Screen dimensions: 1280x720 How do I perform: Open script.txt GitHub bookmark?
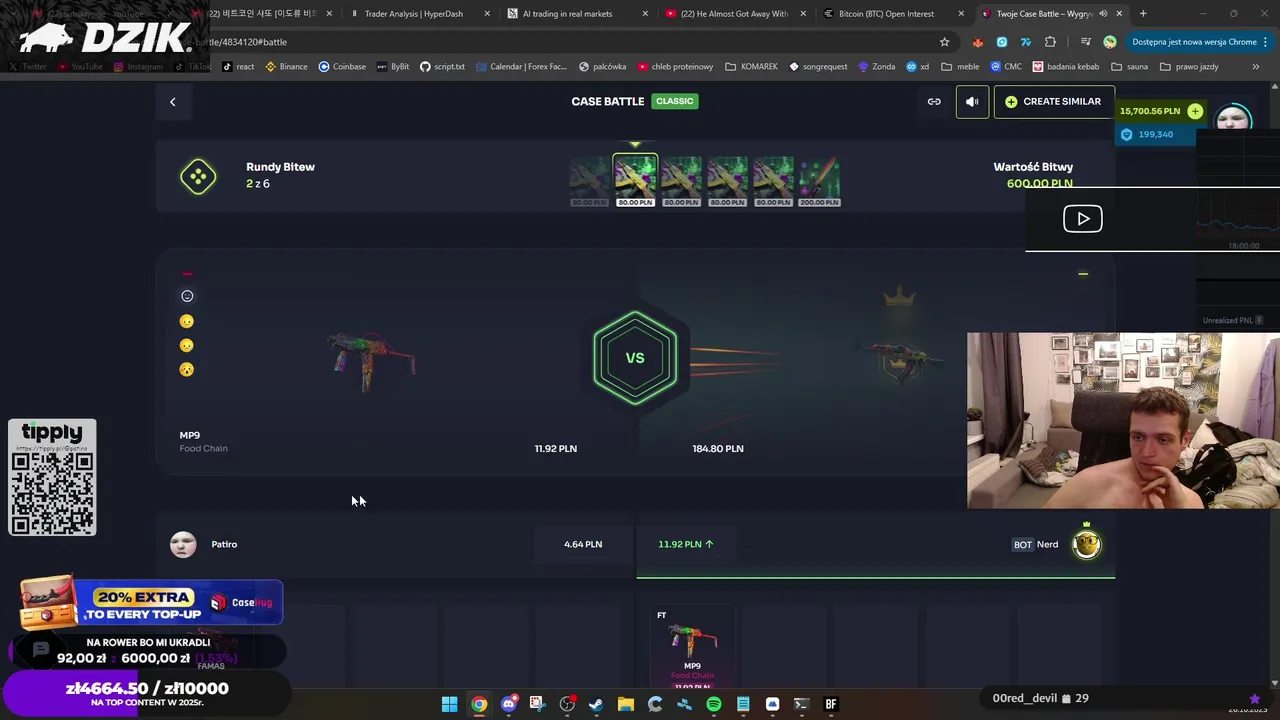(x=442, y=67)
